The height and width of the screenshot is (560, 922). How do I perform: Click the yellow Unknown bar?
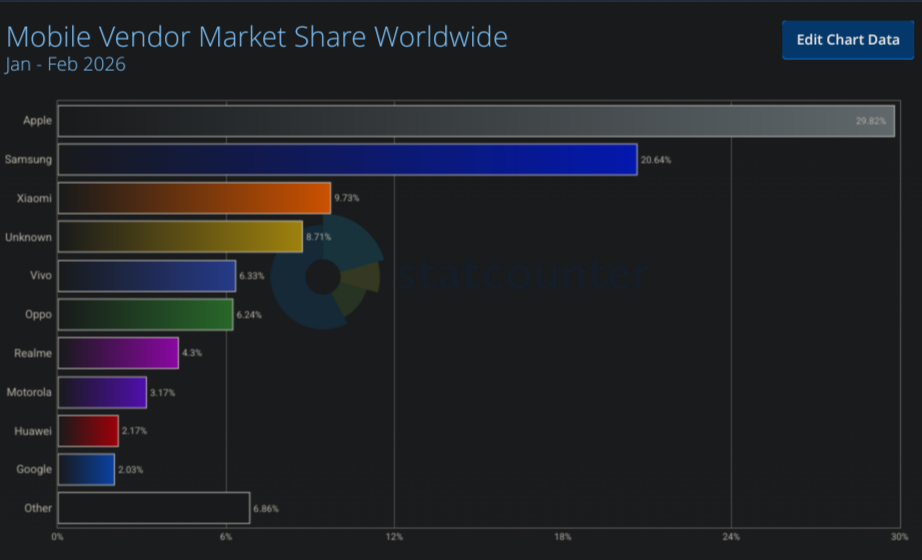(180, 237)
